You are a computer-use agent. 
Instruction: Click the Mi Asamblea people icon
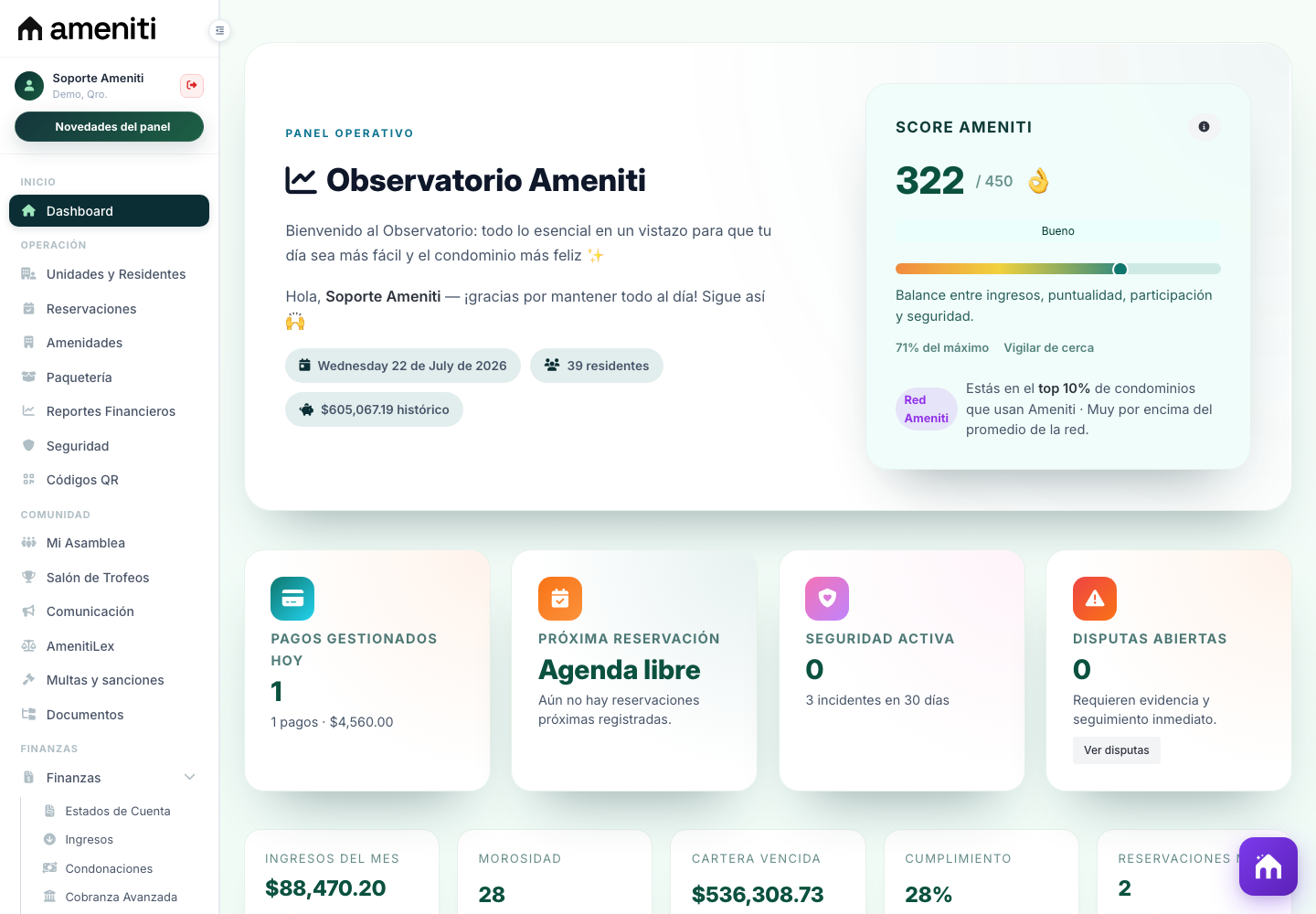pyautogui.click(x=28, y=543)
